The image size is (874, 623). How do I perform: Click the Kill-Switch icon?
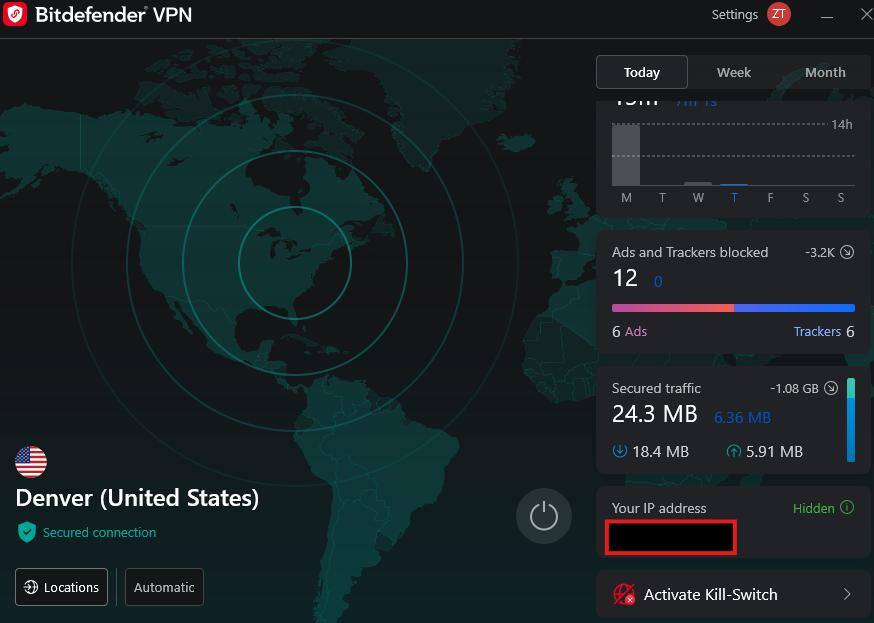pos(624,594)
